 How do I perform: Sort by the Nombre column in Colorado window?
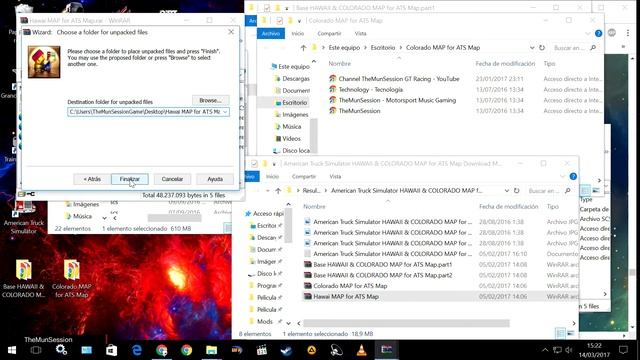[x=340, y=64]
